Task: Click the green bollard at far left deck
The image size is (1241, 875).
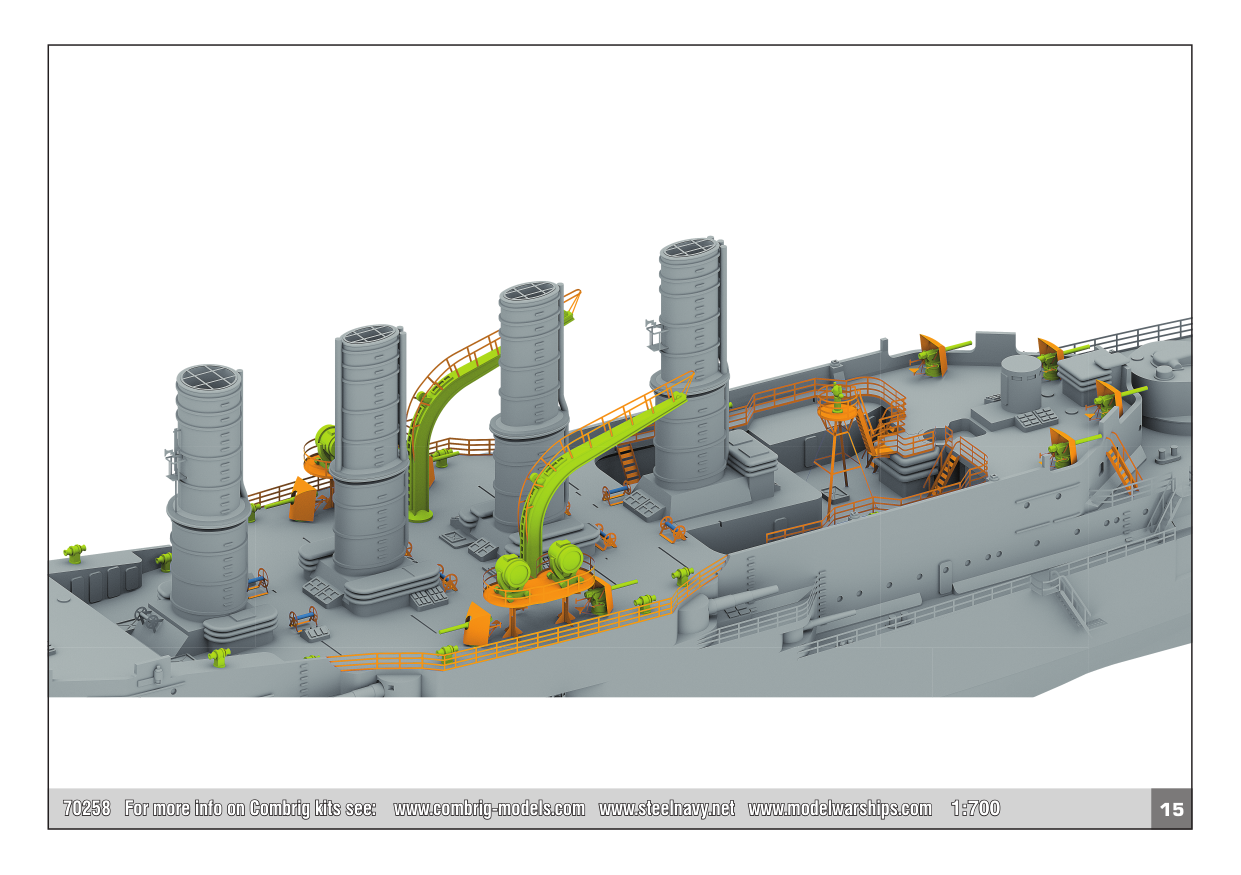Action: 74,551
